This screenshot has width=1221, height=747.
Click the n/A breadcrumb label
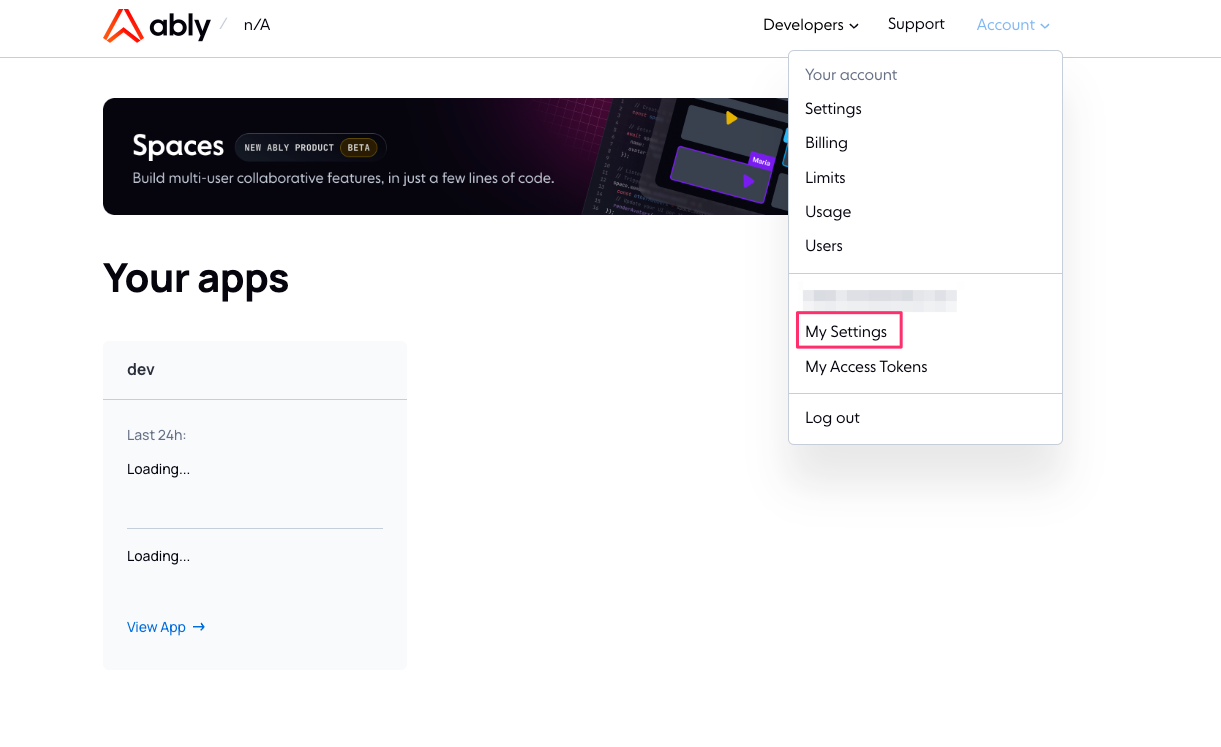256,24
